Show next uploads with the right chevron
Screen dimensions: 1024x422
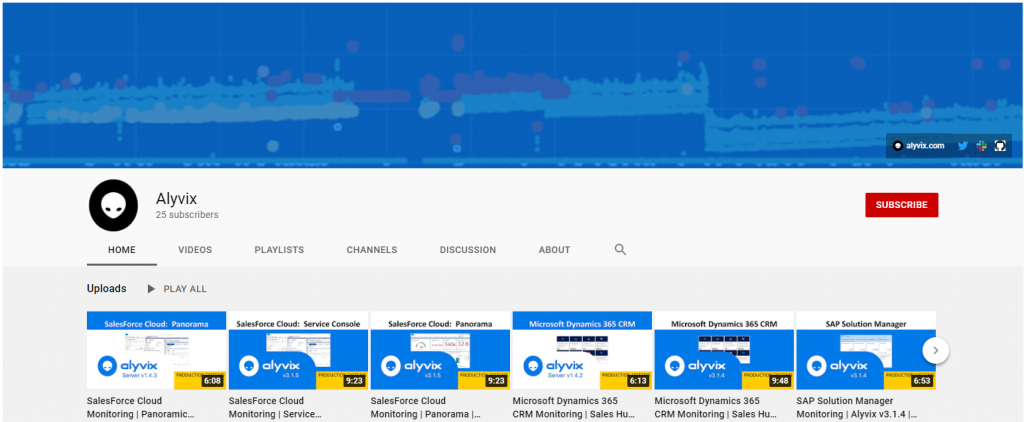click(x=935, y=351)
